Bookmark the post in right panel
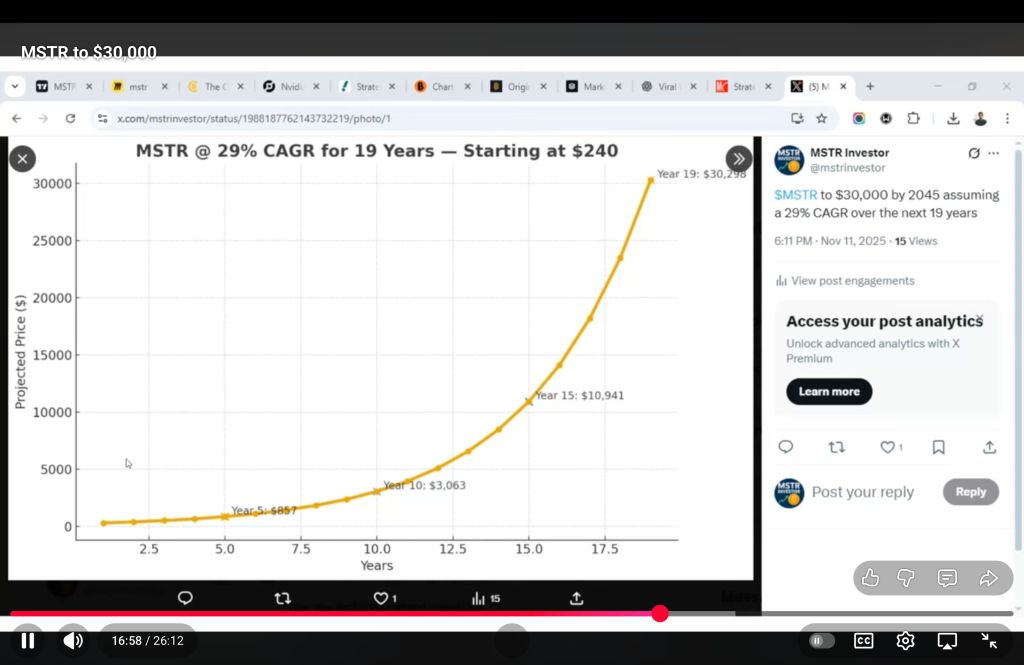Viewport: 1024px width, 665px height. [938, 447]
